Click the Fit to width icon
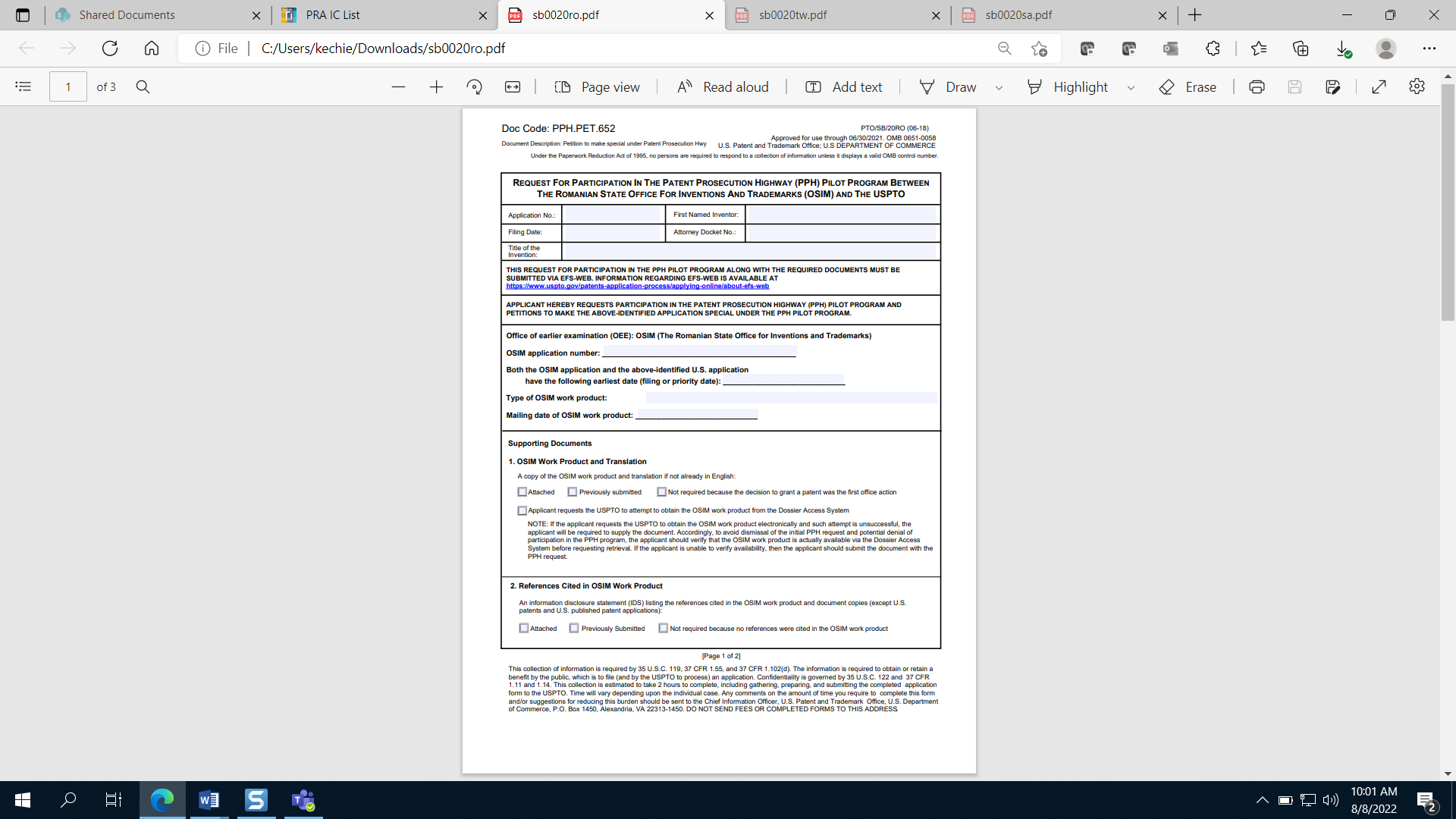 [513, 87]
